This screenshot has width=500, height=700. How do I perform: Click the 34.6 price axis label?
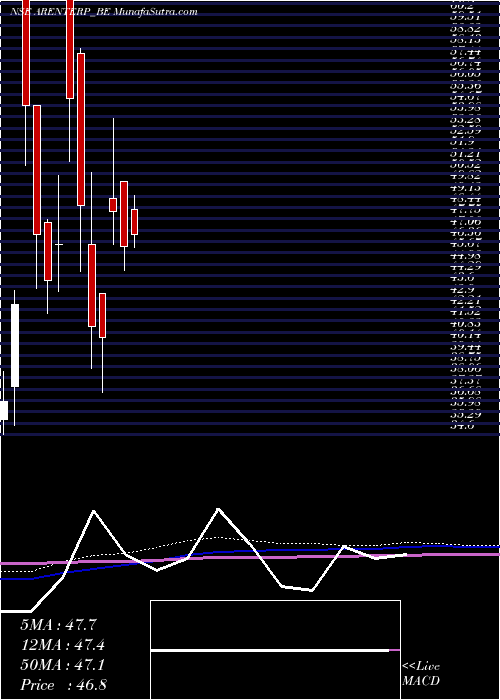tap(462, 426)
